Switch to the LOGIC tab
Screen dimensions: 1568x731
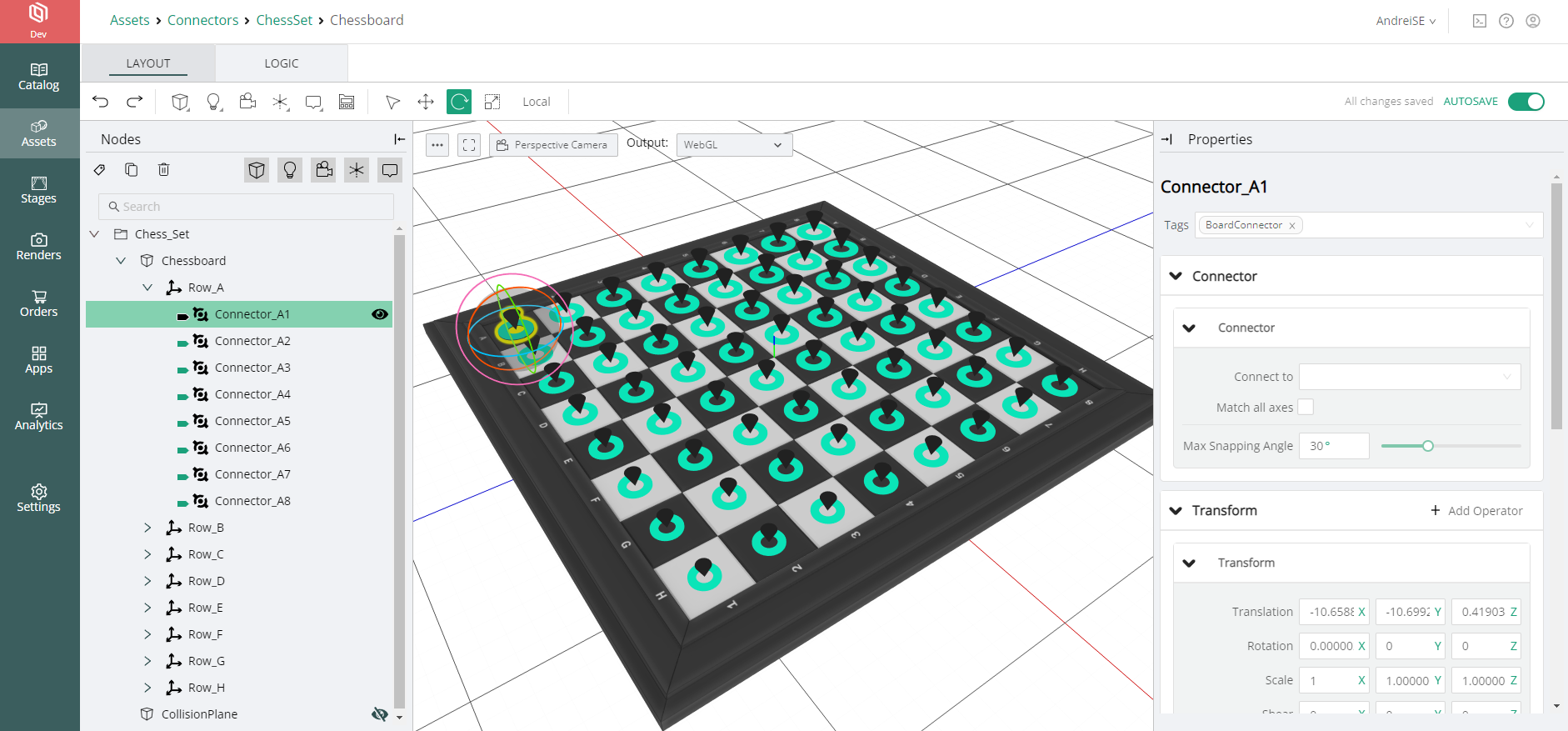(282, 63)
